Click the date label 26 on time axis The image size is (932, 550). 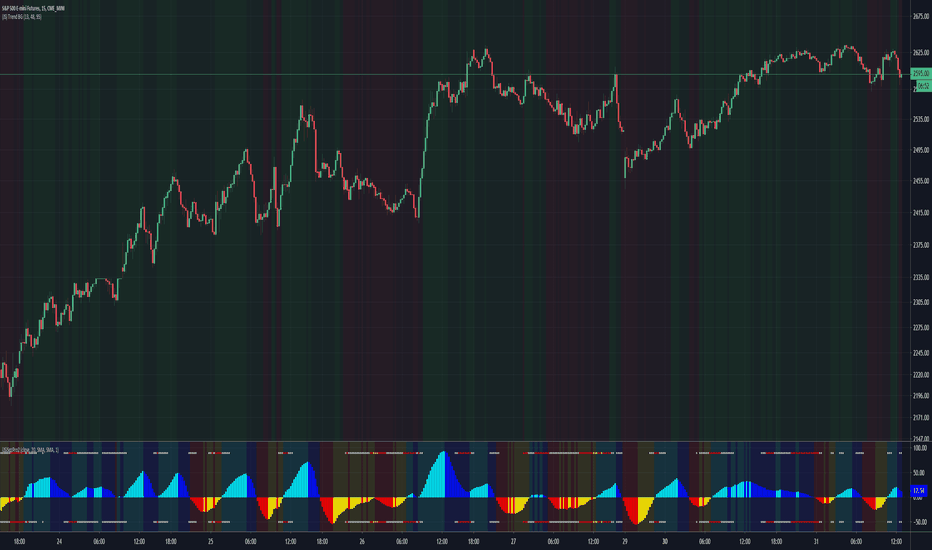(x=362, y=542)
